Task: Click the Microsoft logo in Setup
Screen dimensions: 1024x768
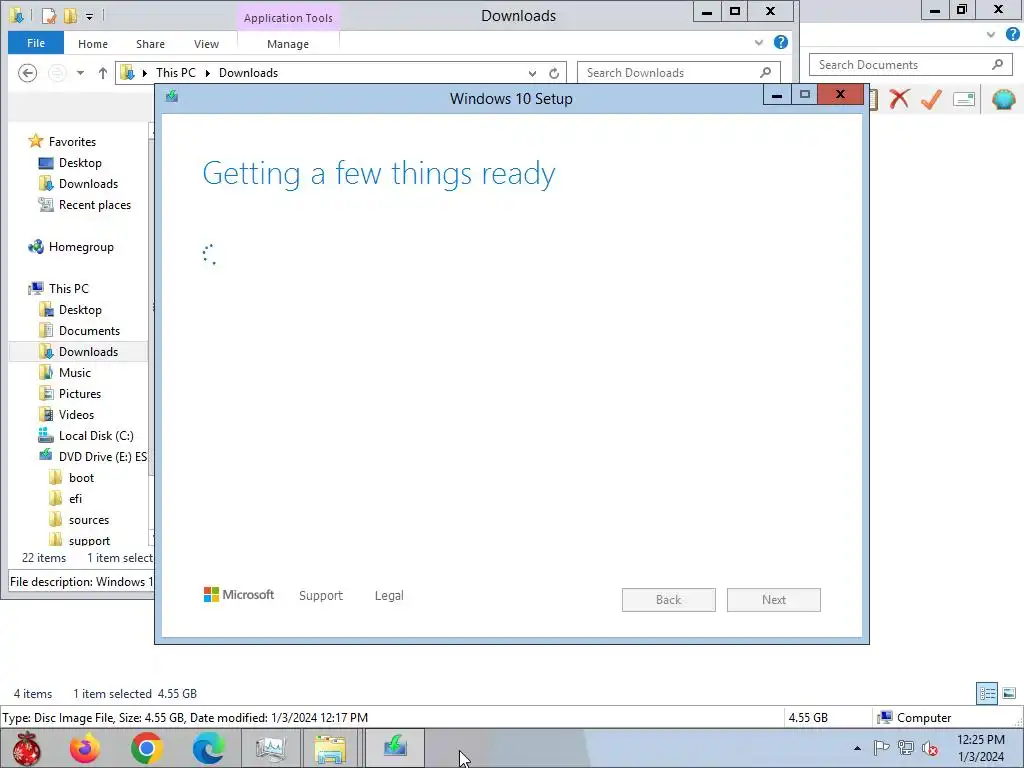Action: 238,595
